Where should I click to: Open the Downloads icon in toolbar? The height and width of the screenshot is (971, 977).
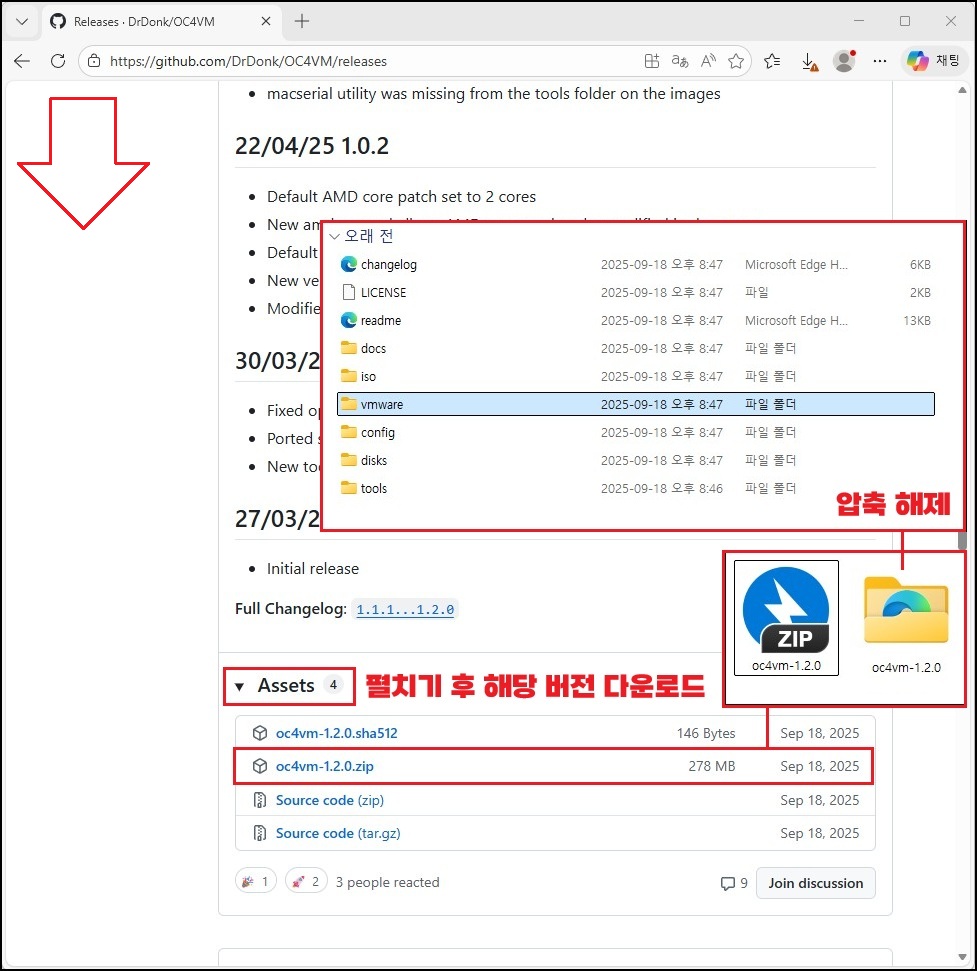[809, 61]
